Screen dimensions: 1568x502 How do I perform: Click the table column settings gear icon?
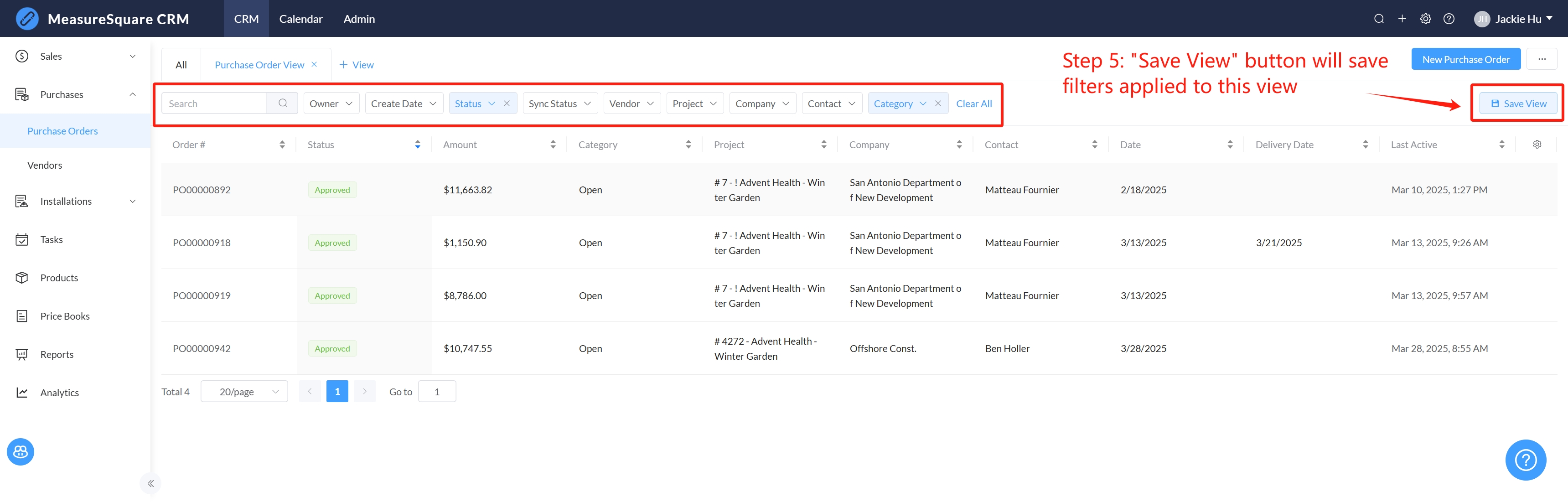(x=1537, y=144)
